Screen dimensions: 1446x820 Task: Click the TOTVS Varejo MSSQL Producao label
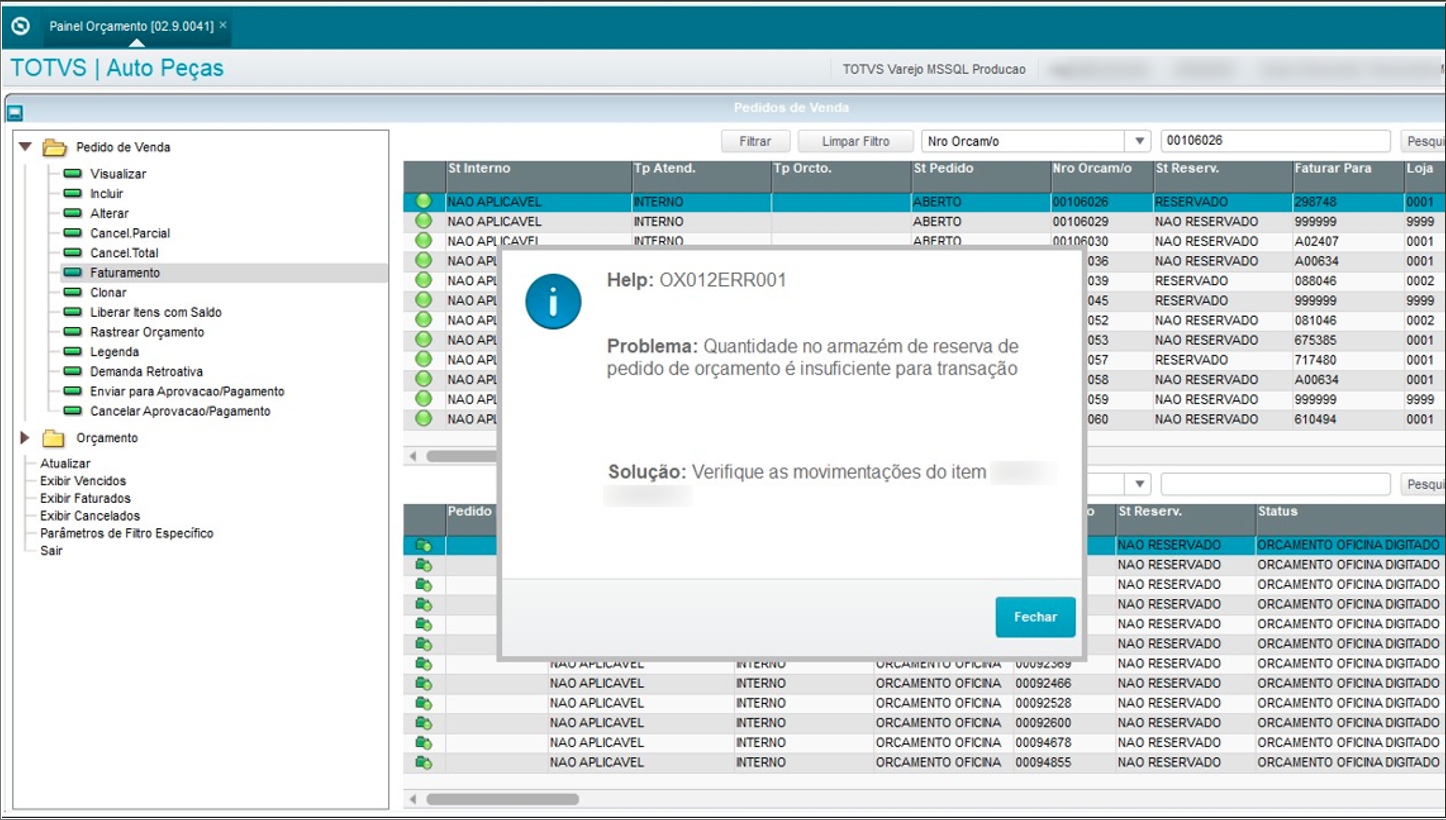click(934, 70)
